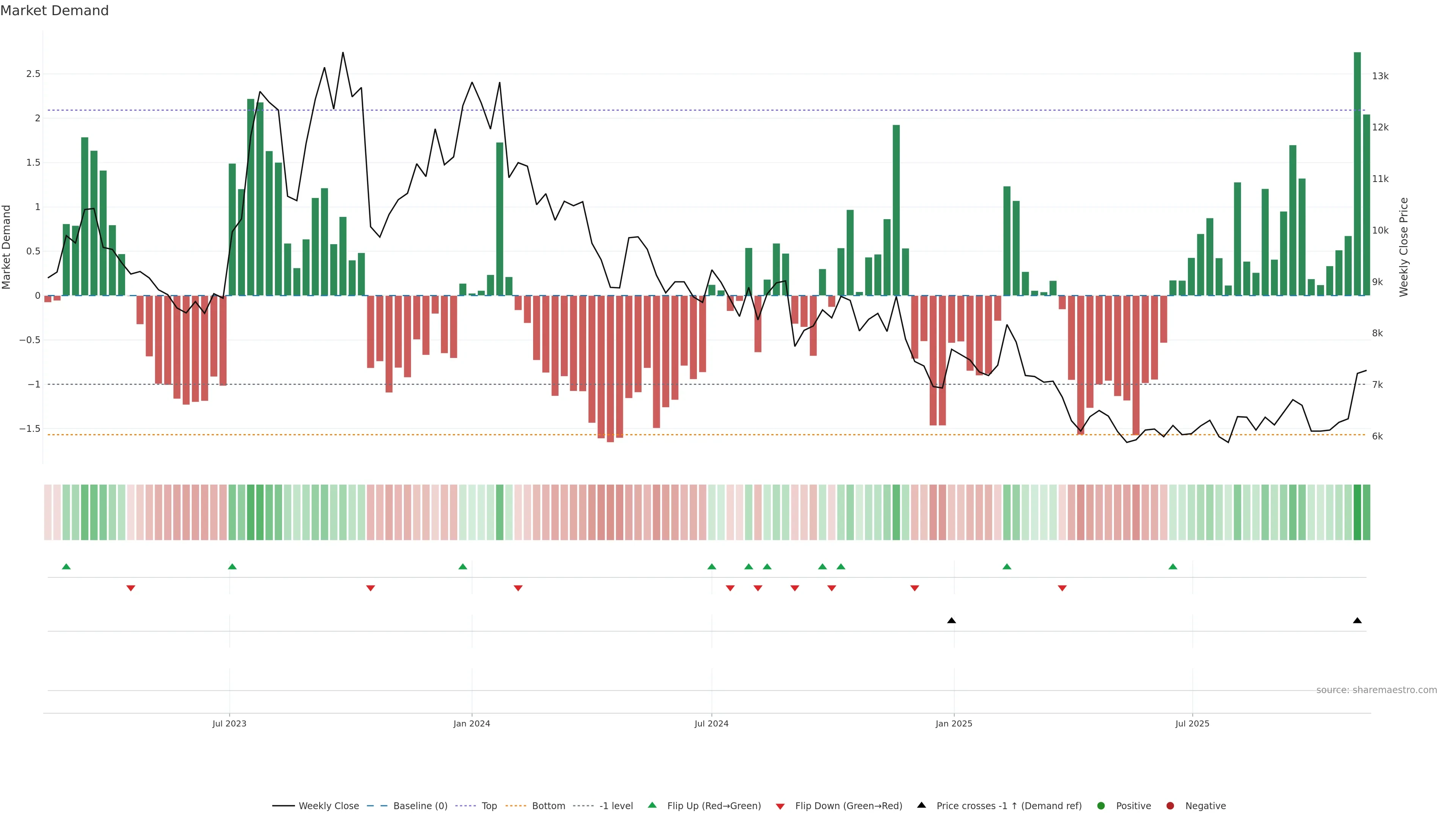Click Flip Up green triangle legend icon
Viewport: 1456px width, 819px height.
pos(652,805)
